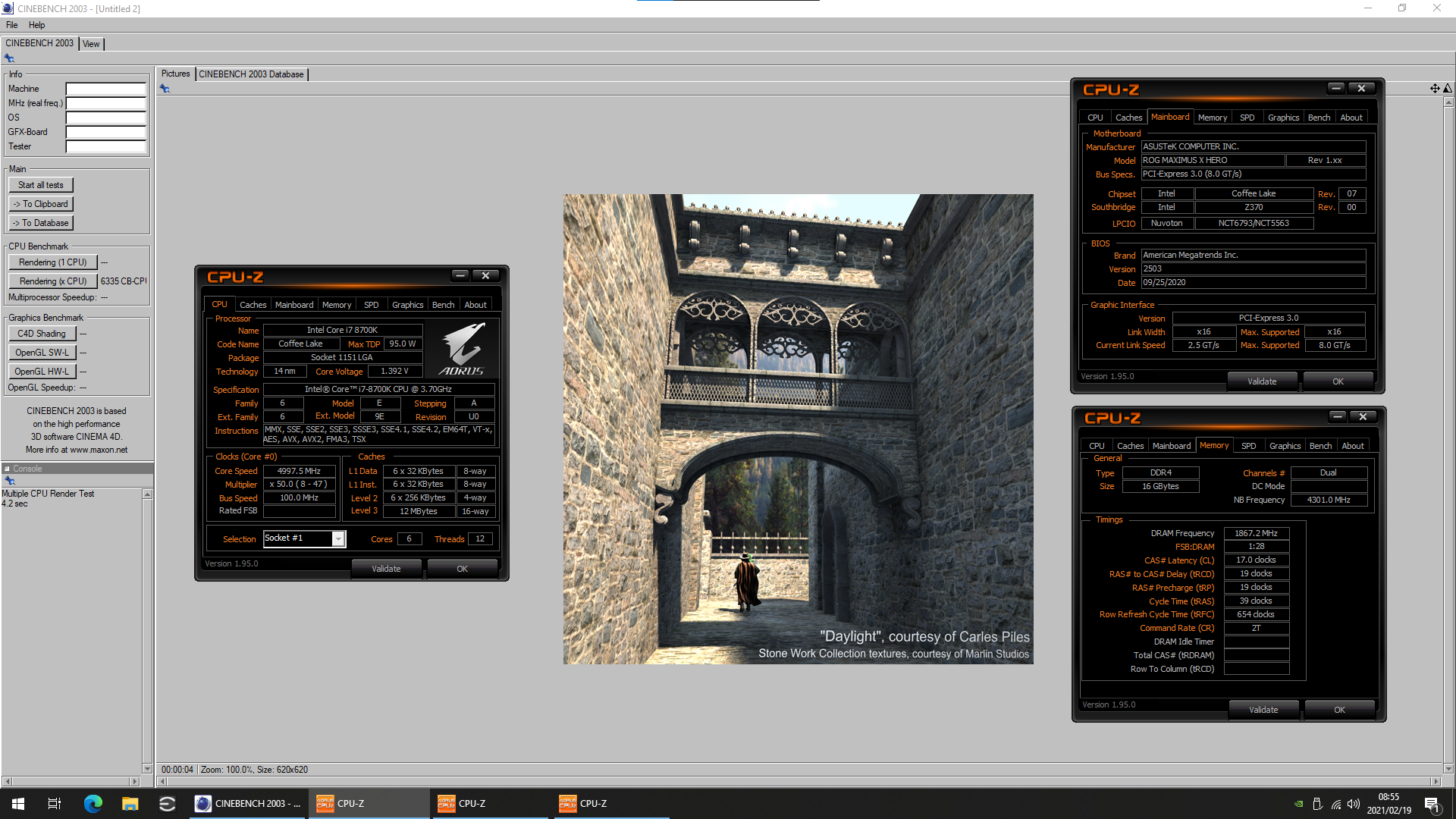Close the CPU-Z Memory window
Screen dimensions: 1456x819
1363,416
